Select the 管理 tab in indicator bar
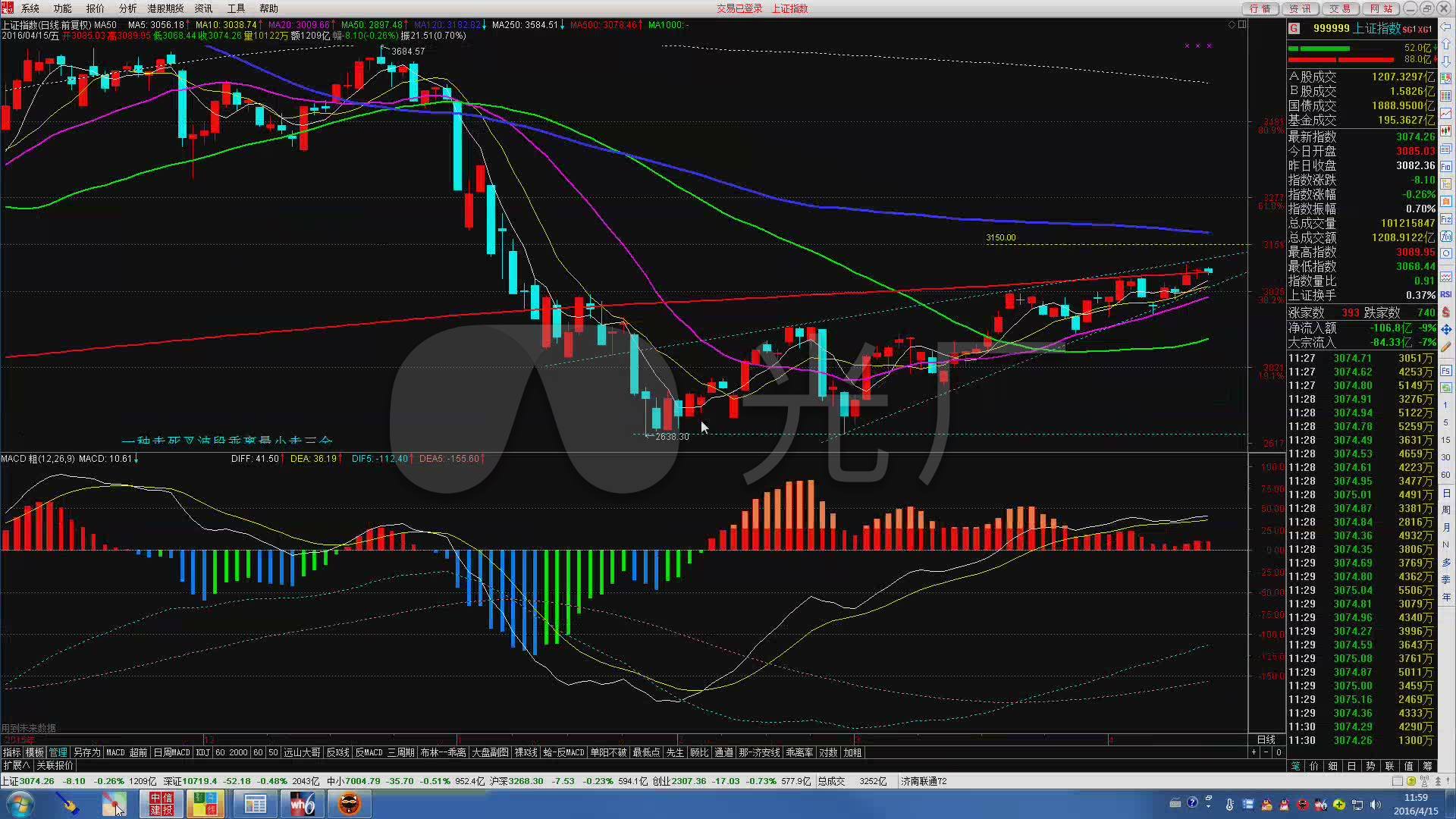 (58, 752)
